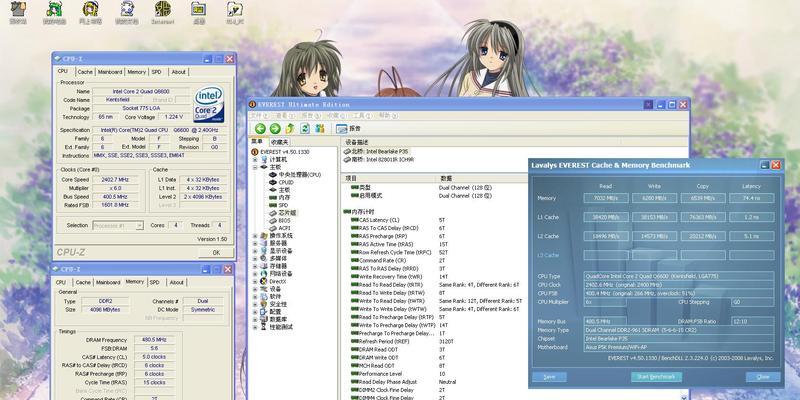
Task: Expand the DirectX tree node
Action: click(255, 281)
